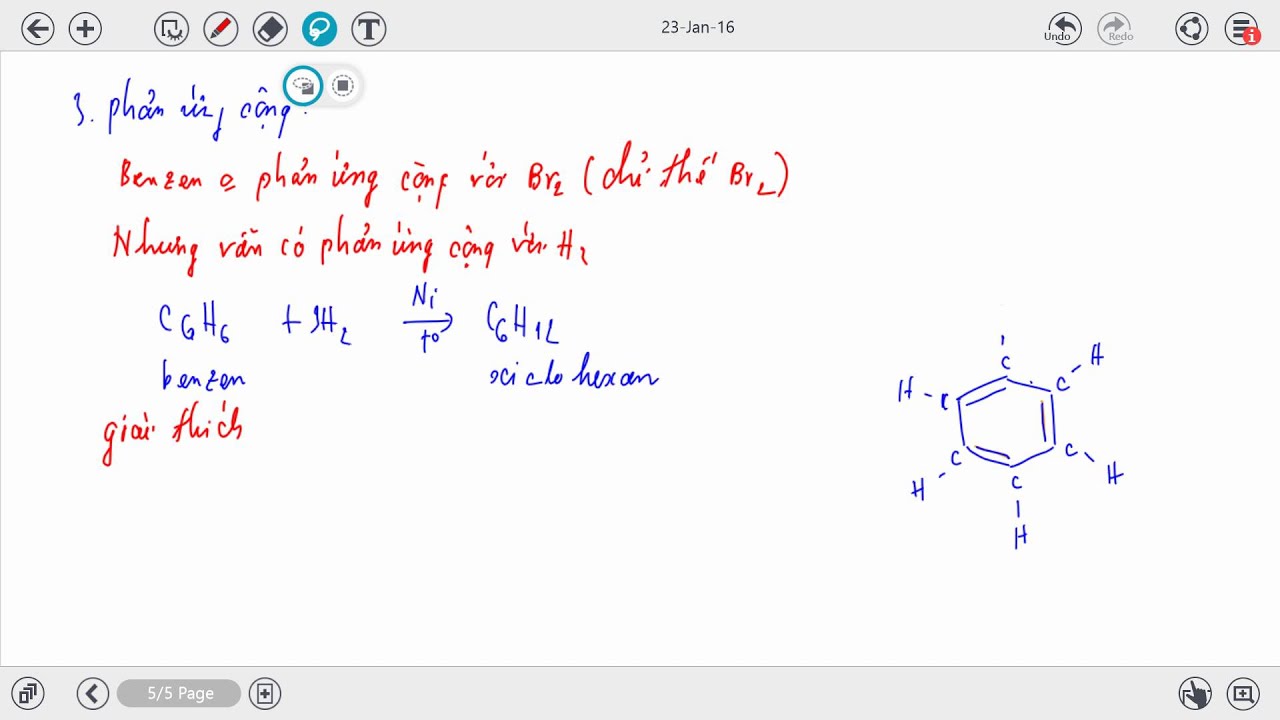Open the page overview icon

point(28,693)
